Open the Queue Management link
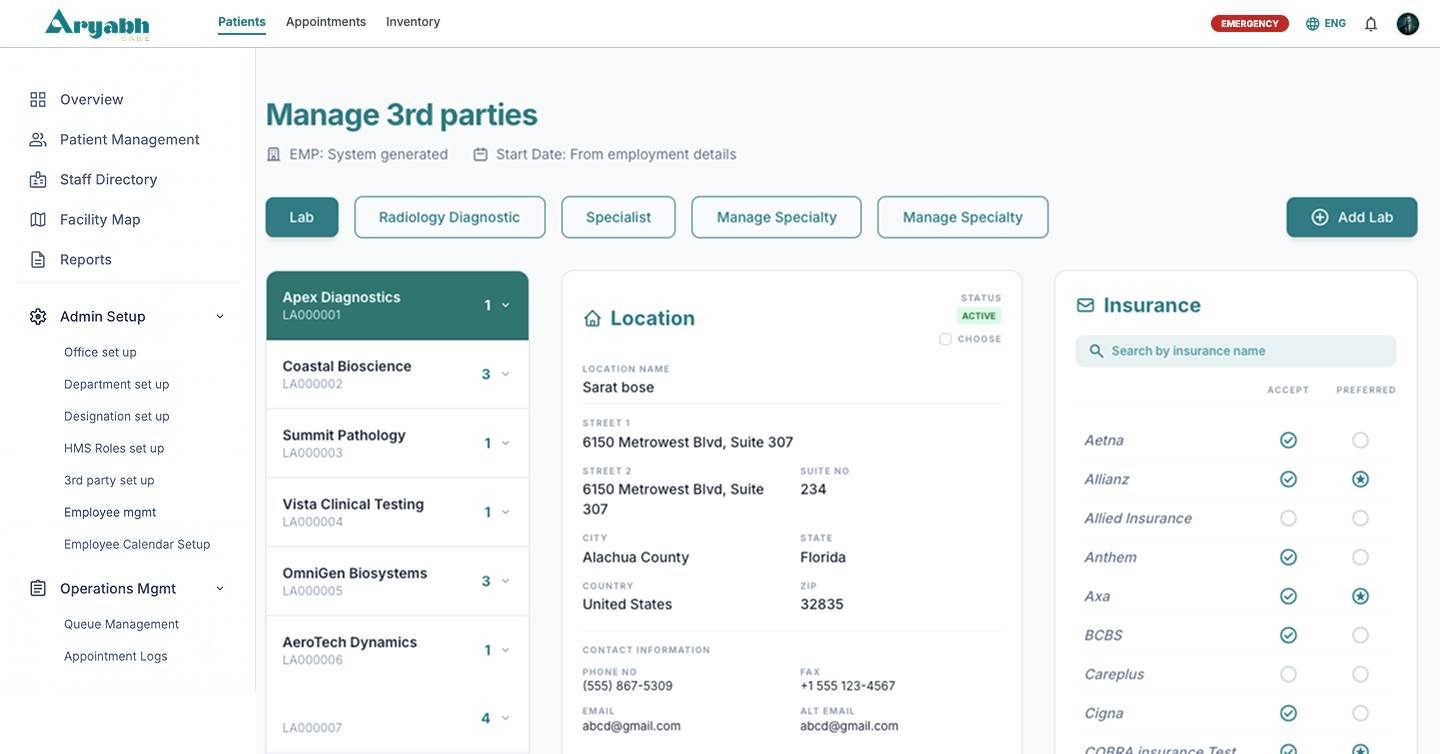Image resolution: width=1440 pixels, height=754 pixels. [x=122, y=624]
